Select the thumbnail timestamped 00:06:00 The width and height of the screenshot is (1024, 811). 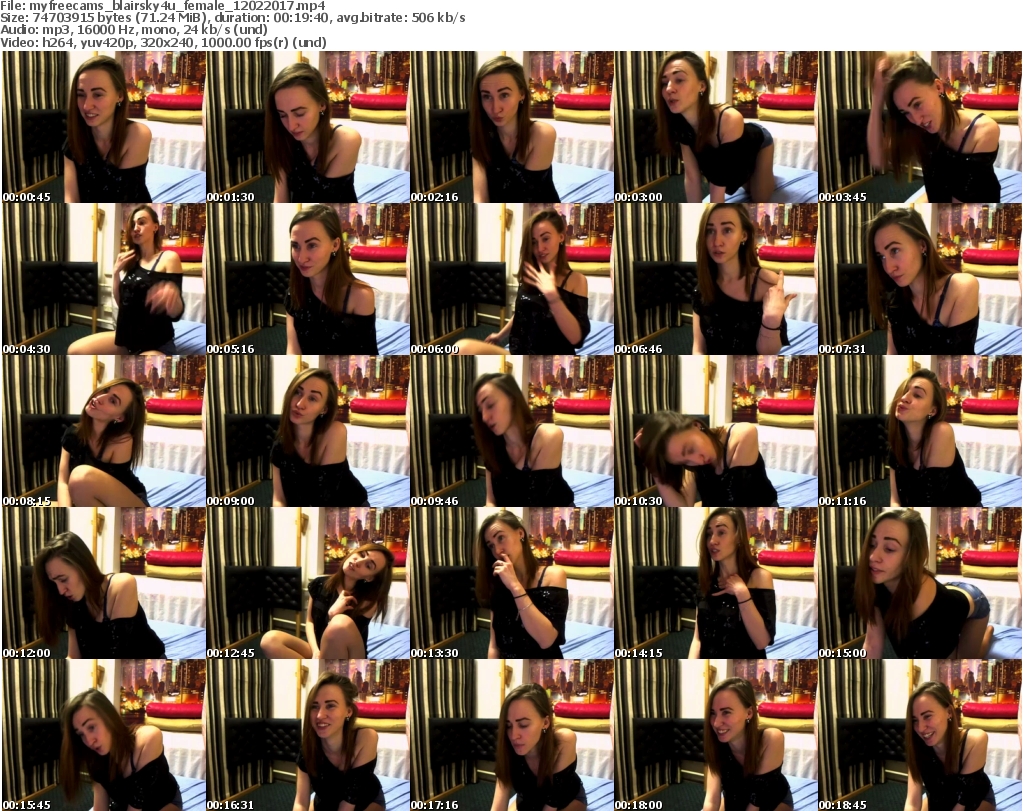(511, 279)
